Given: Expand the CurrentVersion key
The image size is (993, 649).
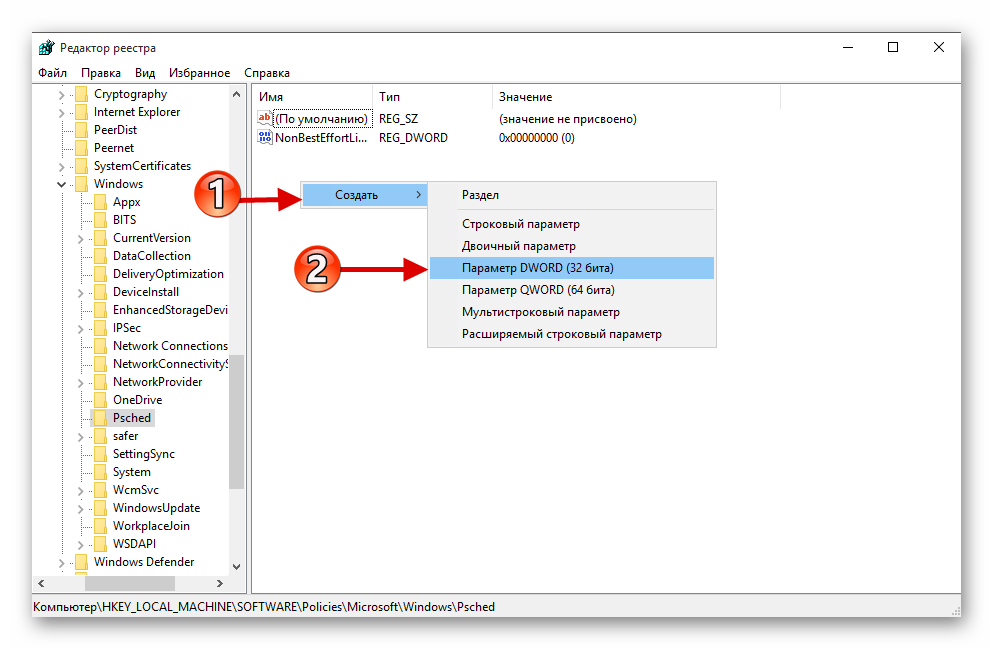Looking at the screenshot, I should pos(80,239).
